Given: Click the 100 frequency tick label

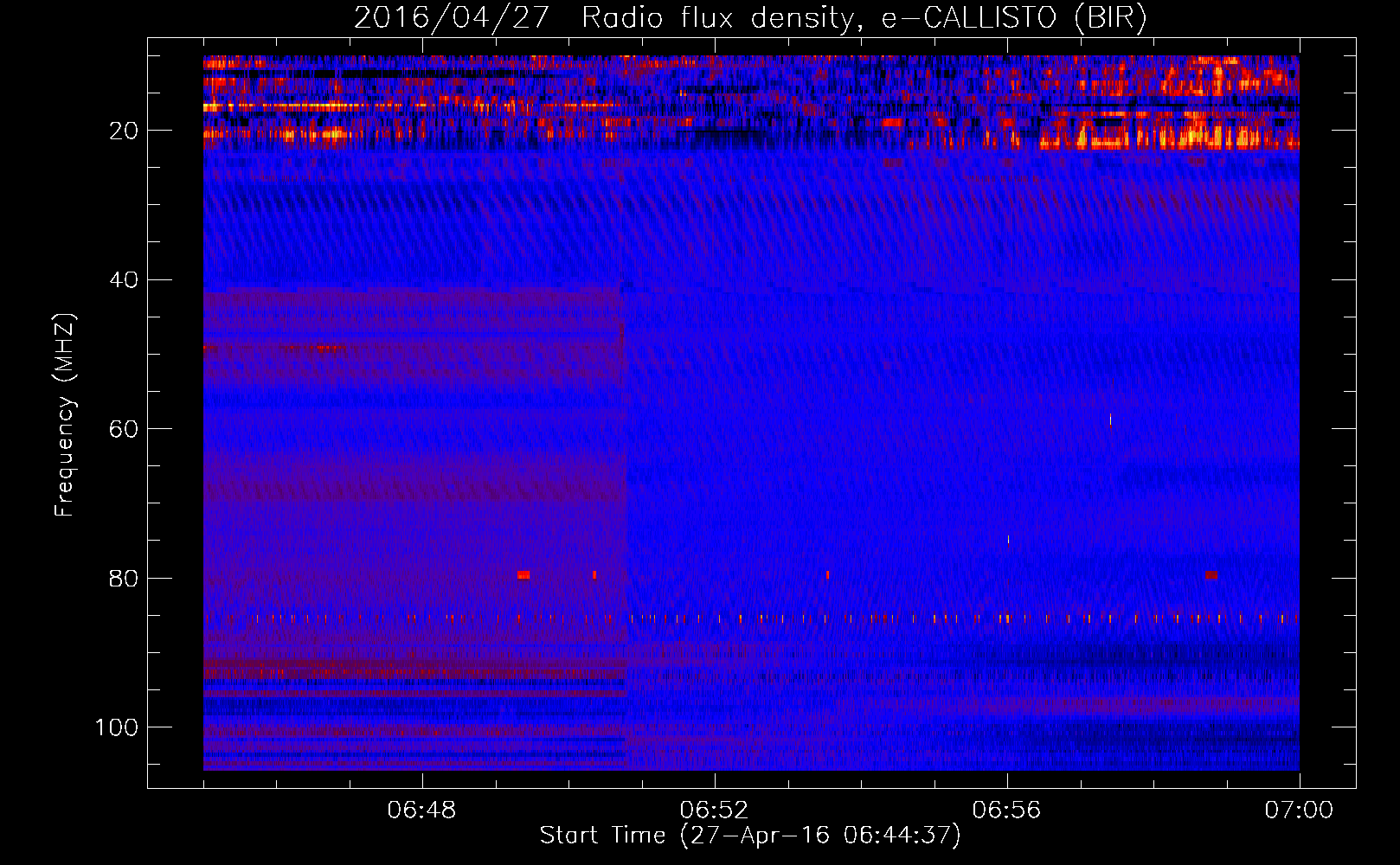Looking at the screenshot, I should tap(117, 727).
